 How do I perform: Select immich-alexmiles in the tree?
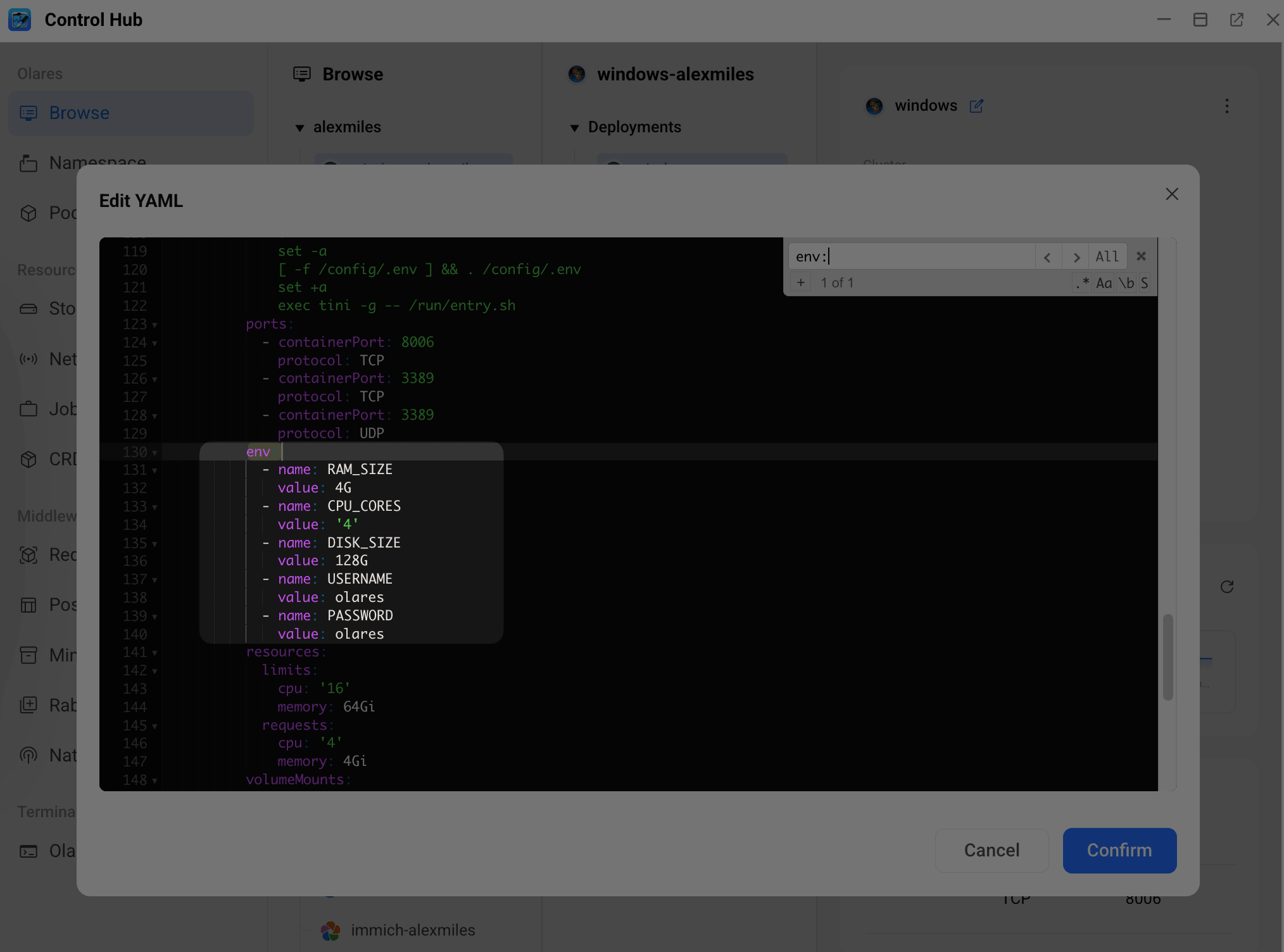coord(413,930)
